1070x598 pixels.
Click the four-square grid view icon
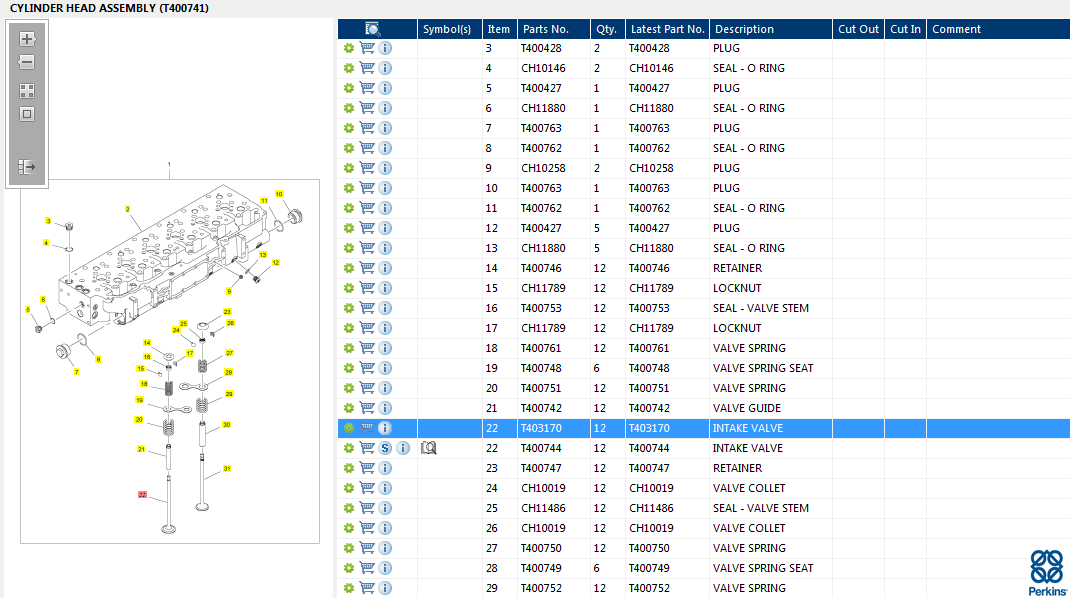click(x=27, y=90)
